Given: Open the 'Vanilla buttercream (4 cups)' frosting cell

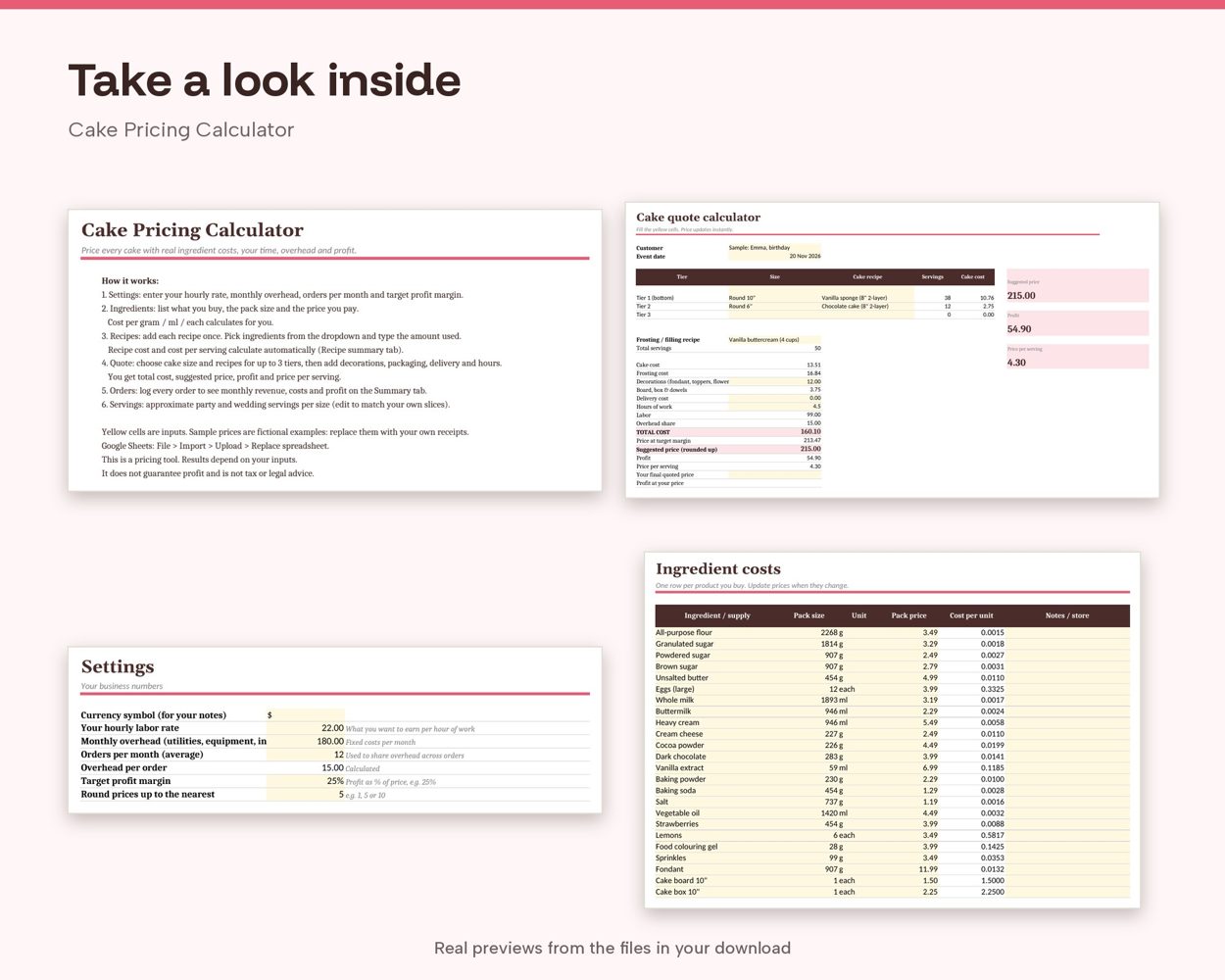Looking at the screenshot, I should [x=774, y=340].
